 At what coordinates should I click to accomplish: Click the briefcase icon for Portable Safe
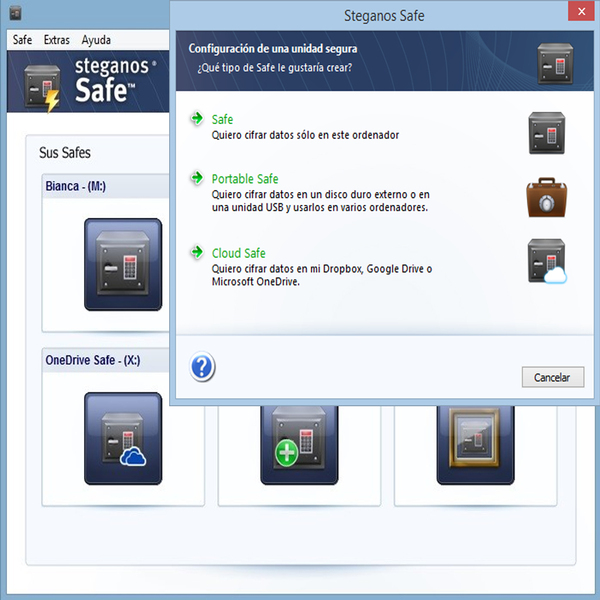547,197
